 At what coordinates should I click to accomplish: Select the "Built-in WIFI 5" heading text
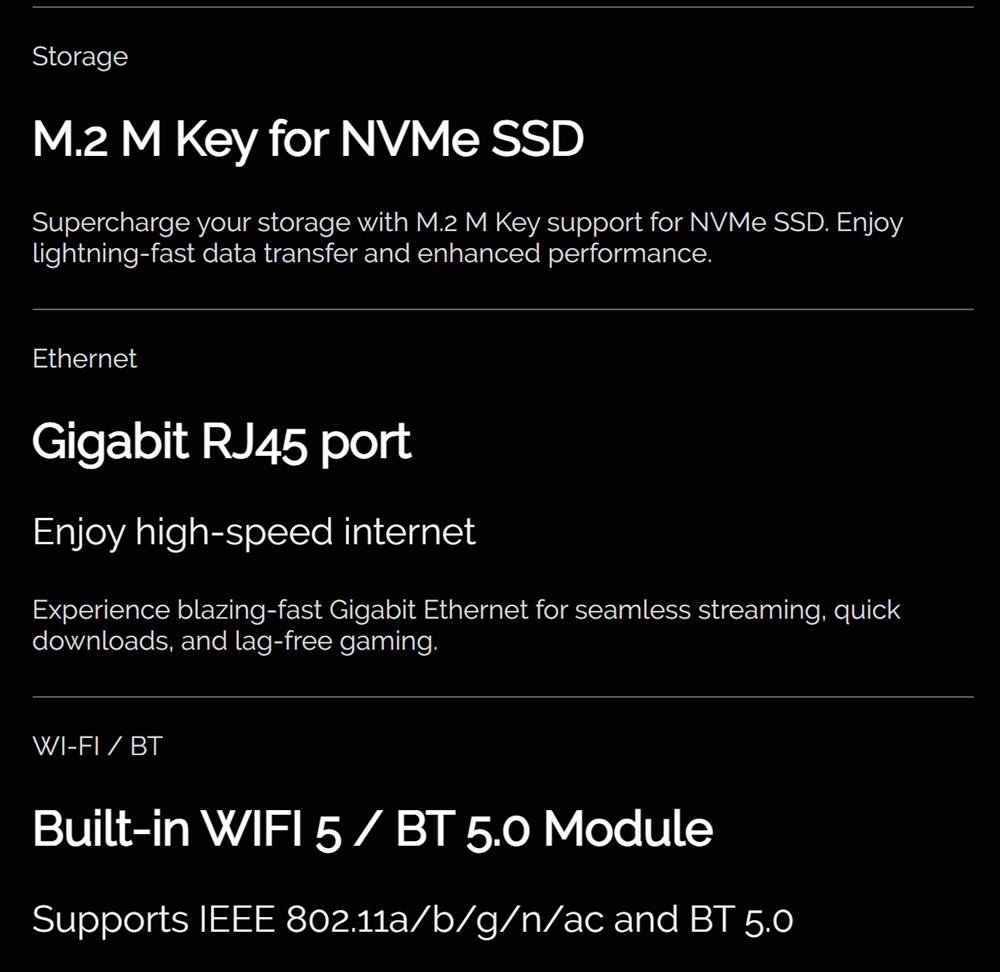187,829
